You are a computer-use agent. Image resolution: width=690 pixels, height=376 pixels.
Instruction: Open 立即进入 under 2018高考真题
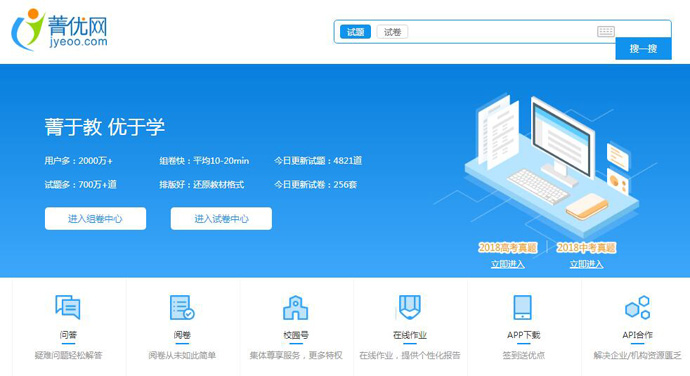tap(508, 264)
